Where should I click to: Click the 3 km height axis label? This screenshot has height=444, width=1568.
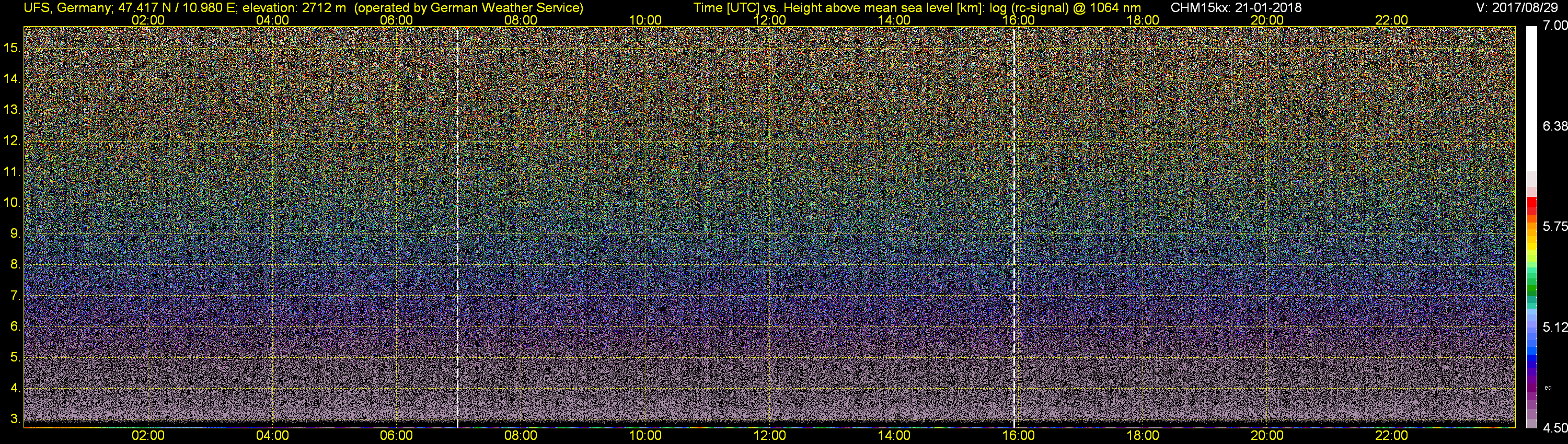click(15, 419)
